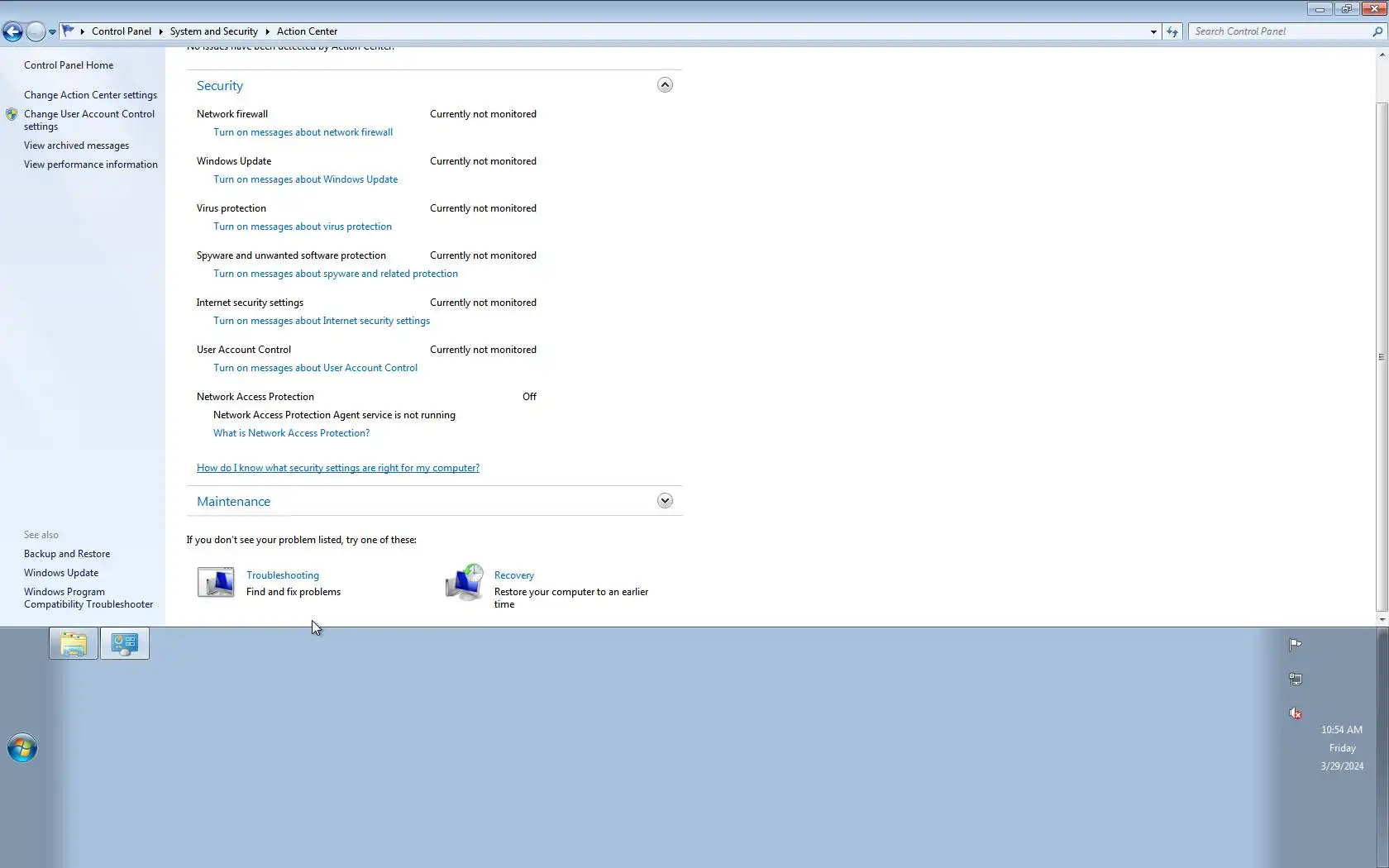The width and height of the screenshot is (1389, 868).
Task: Open How do I know what security settings link
Action: [338, 468]
